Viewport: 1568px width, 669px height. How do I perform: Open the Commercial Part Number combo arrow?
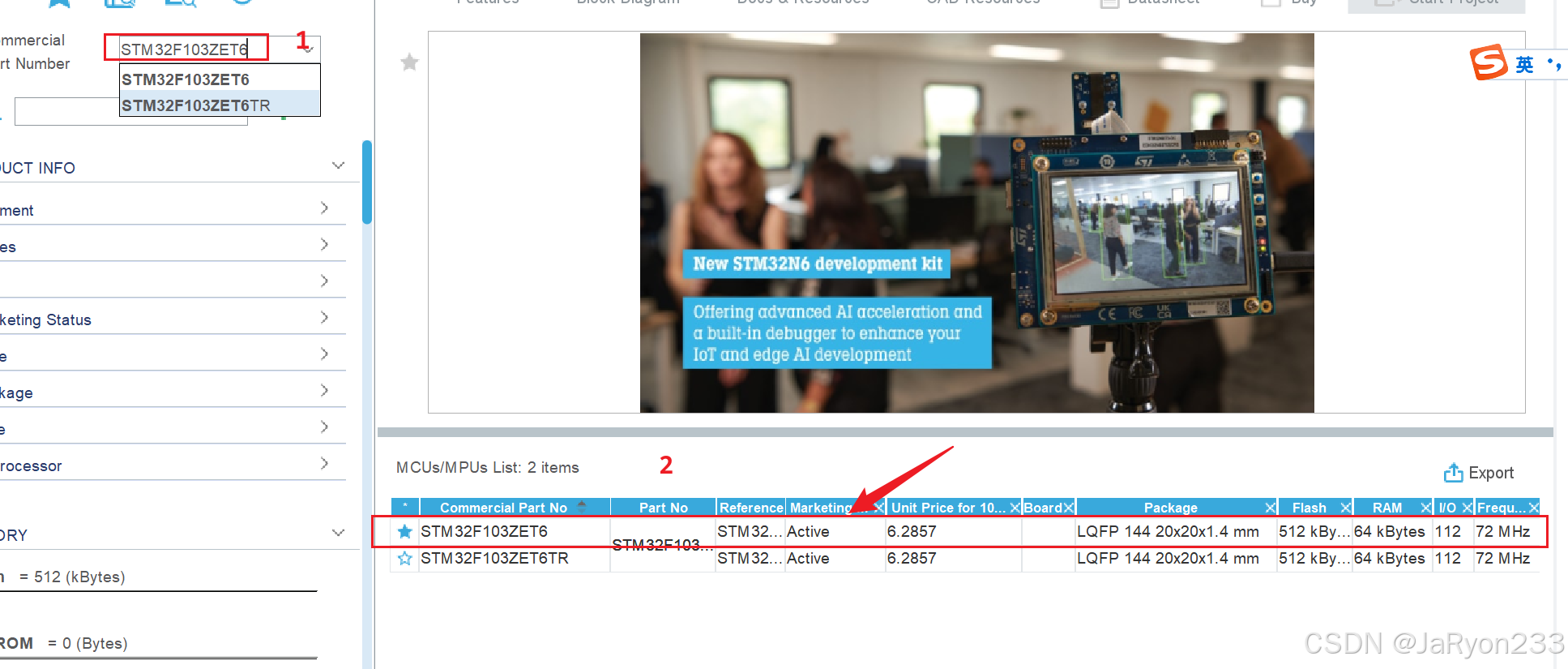[x=310, y=50]
